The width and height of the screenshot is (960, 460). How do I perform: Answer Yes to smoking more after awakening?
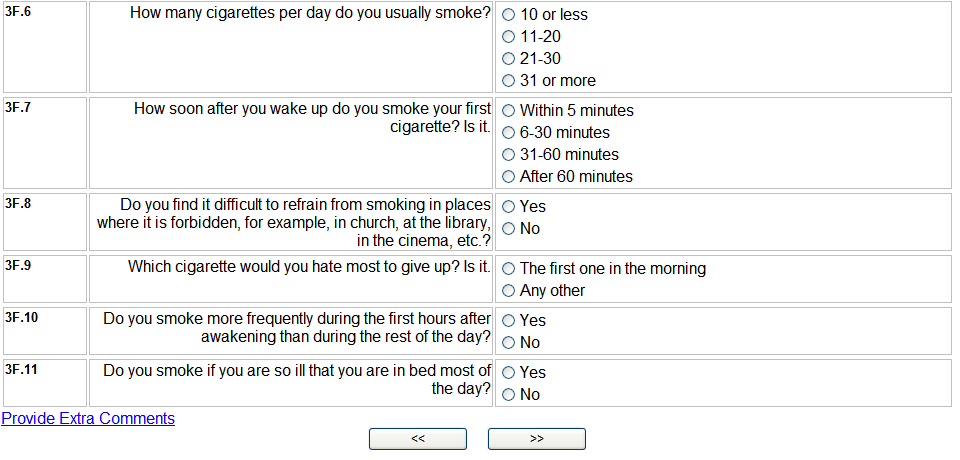point(508,321)
